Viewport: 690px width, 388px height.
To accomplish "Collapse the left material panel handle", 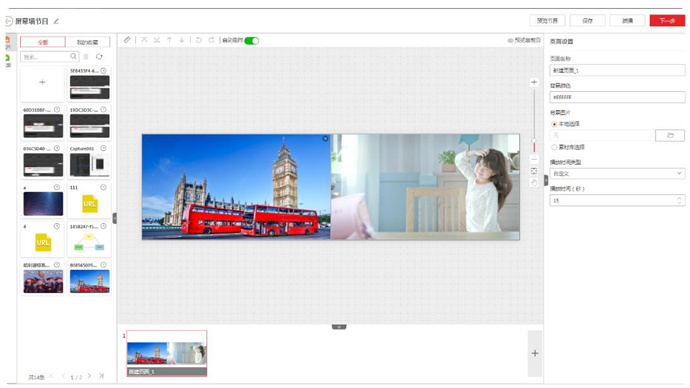I will click(x=115, y=218).
